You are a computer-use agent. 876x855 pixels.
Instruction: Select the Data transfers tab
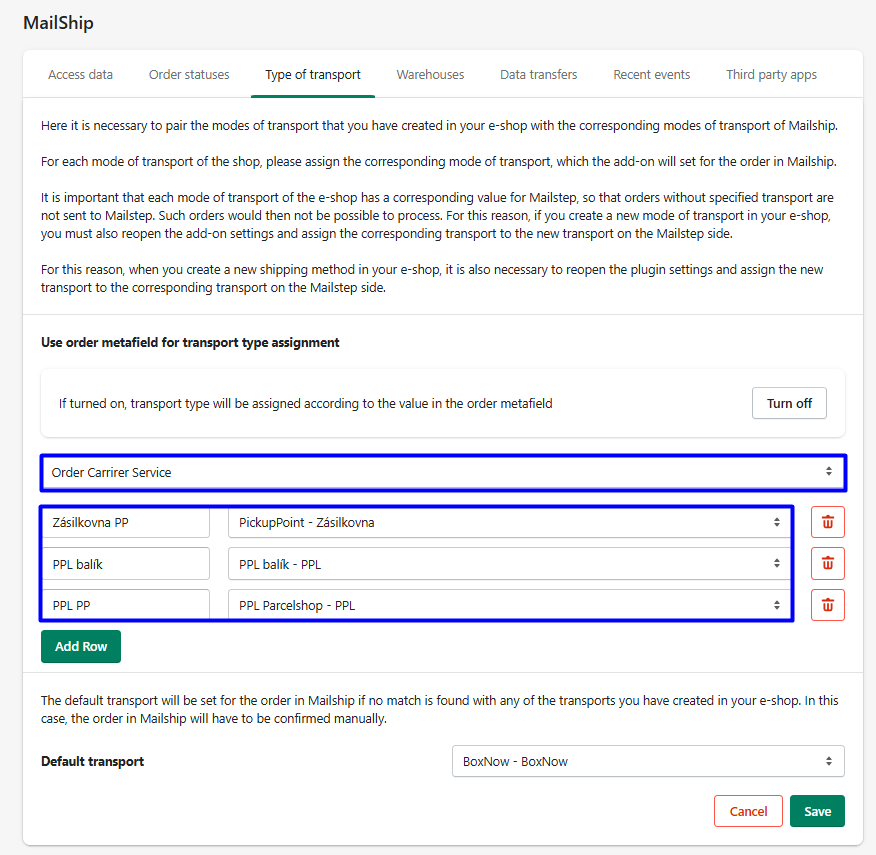[x=538, y=75]
